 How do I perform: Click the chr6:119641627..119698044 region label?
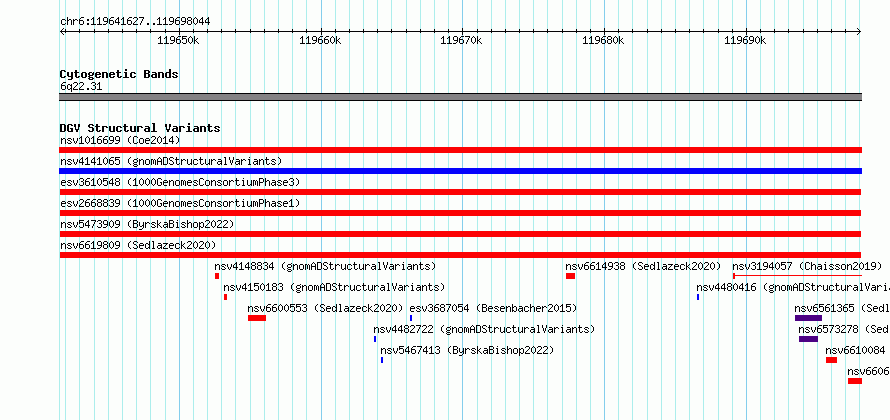coord(135,22)
